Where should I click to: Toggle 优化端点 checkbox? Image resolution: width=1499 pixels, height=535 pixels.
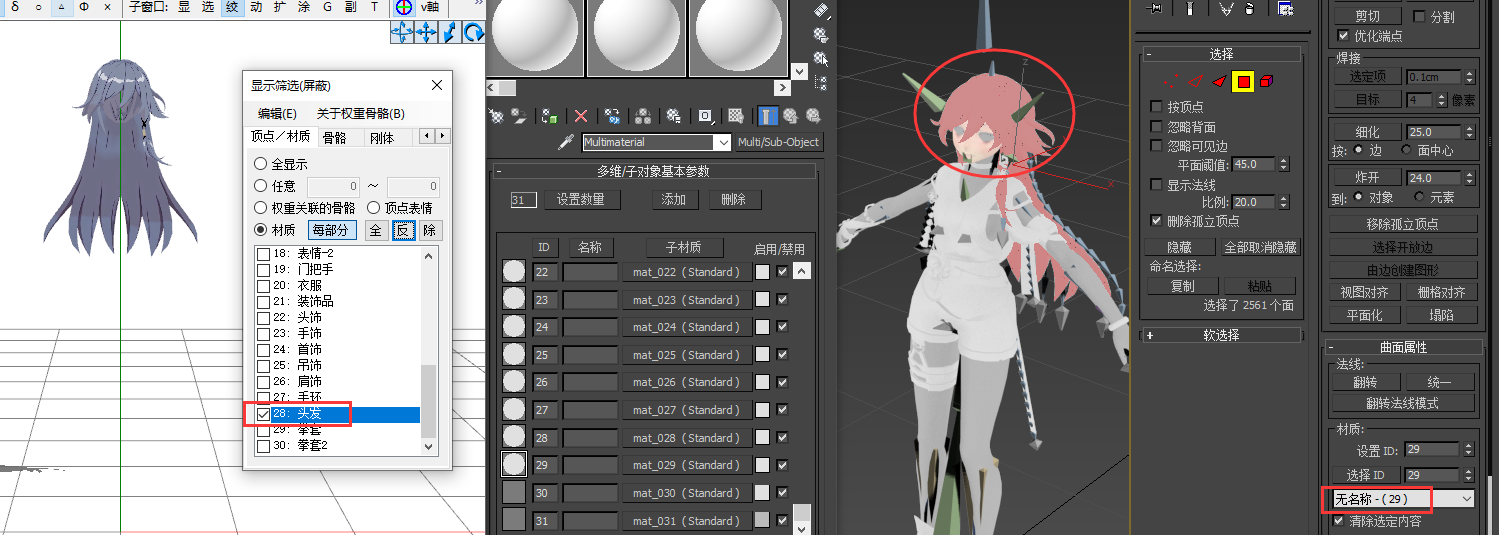(1343, 36)
